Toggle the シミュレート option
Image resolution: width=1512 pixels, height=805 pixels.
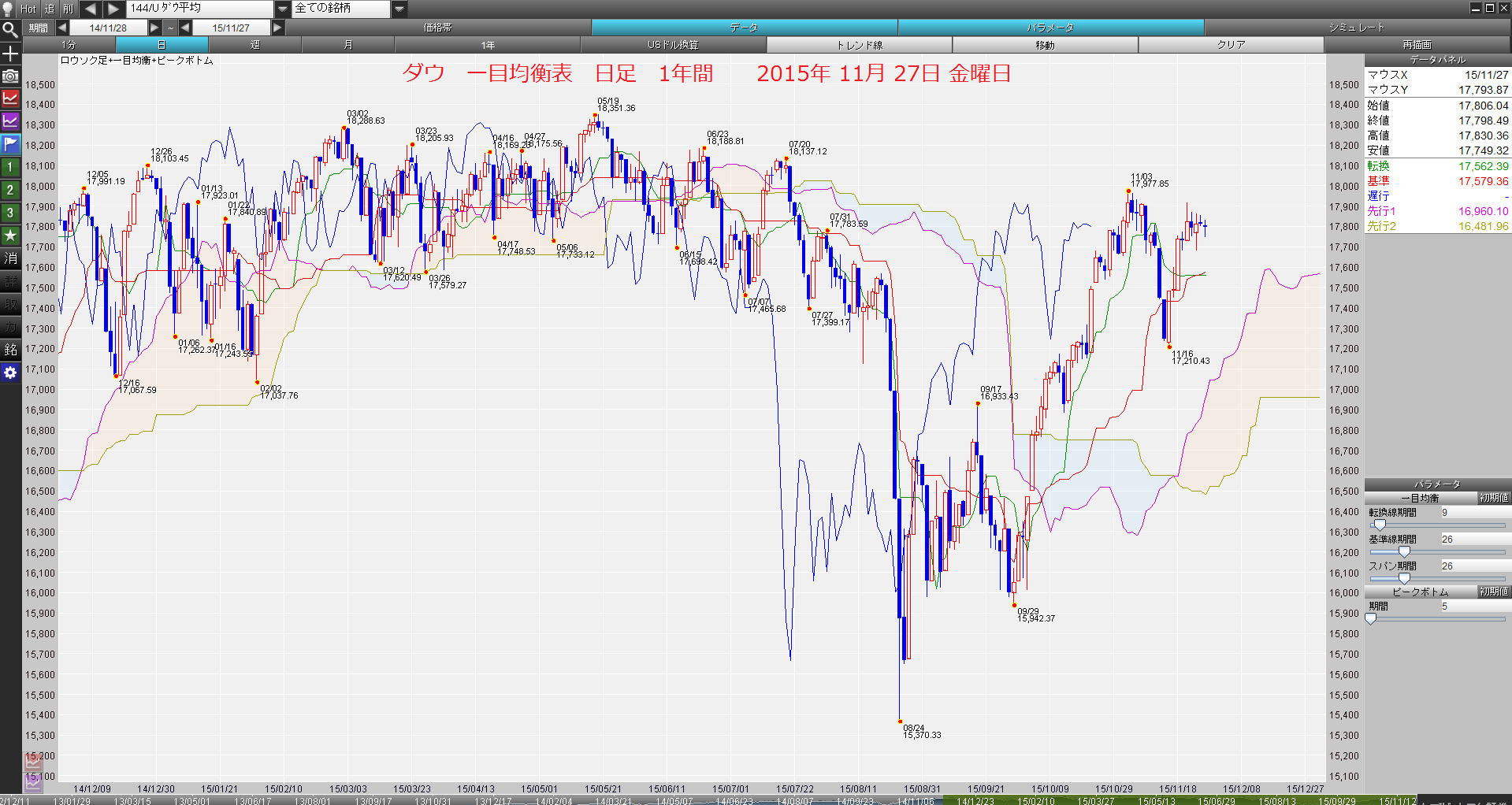[x=1357, y=28]
